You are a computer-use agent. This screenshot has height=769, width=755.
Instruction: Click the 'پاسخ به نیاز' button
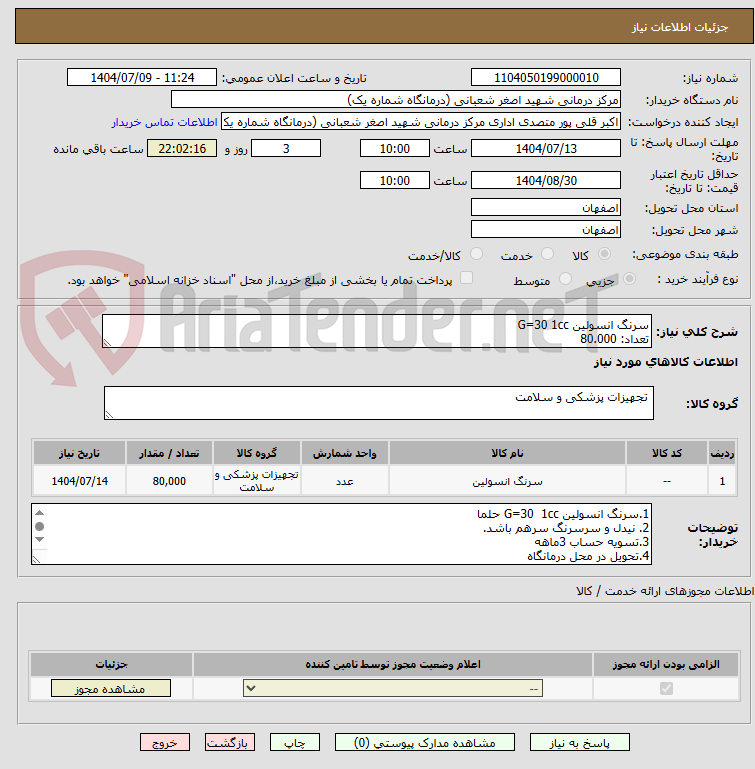[x=579, y=743]
